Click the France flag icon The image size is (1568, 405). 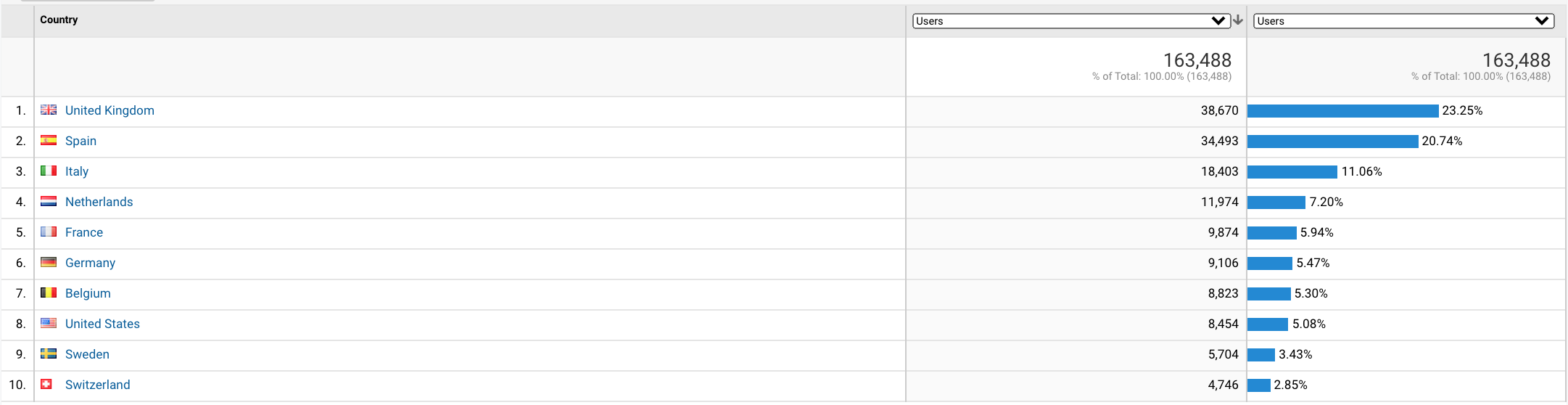pos(49,232)
